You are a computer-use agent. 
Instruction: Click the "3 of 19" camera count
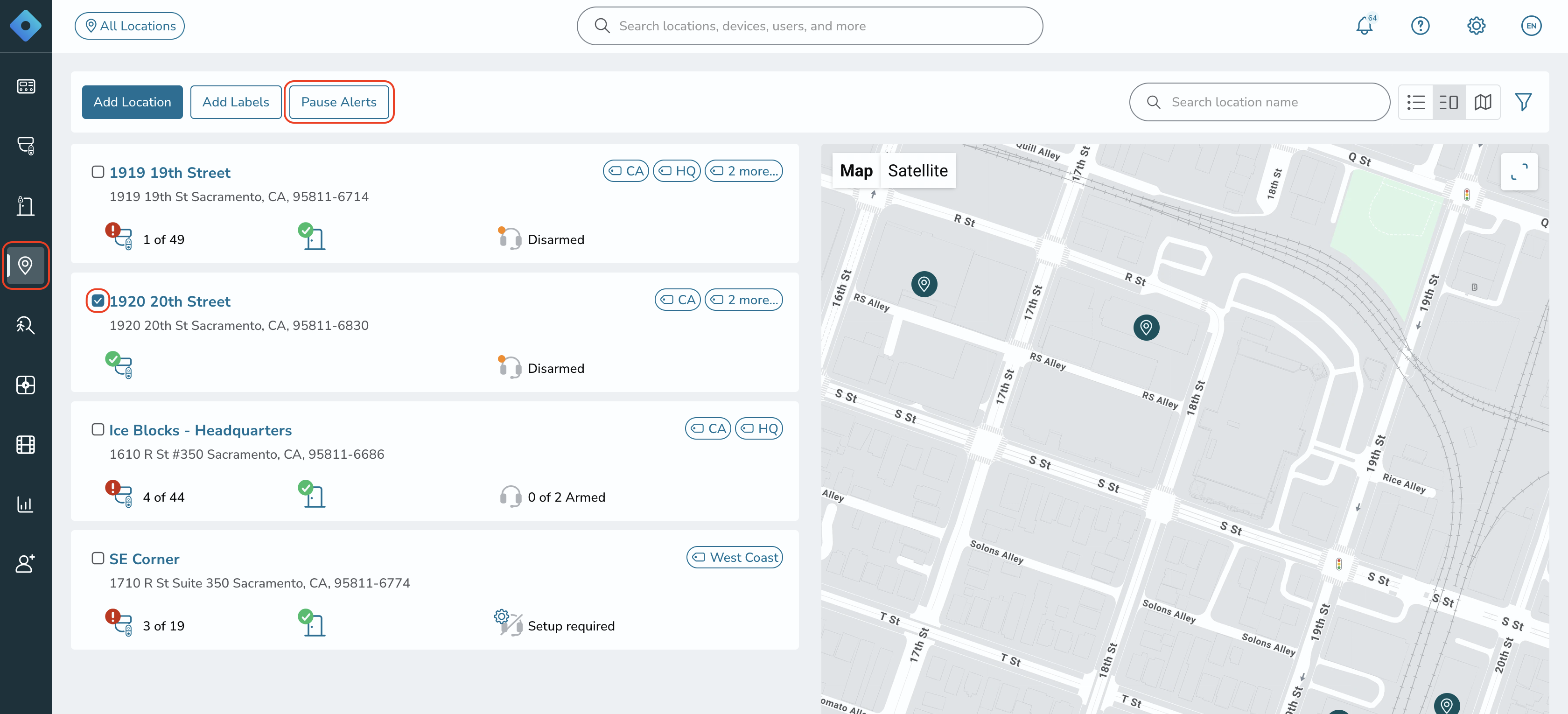[x=164, y=626]
